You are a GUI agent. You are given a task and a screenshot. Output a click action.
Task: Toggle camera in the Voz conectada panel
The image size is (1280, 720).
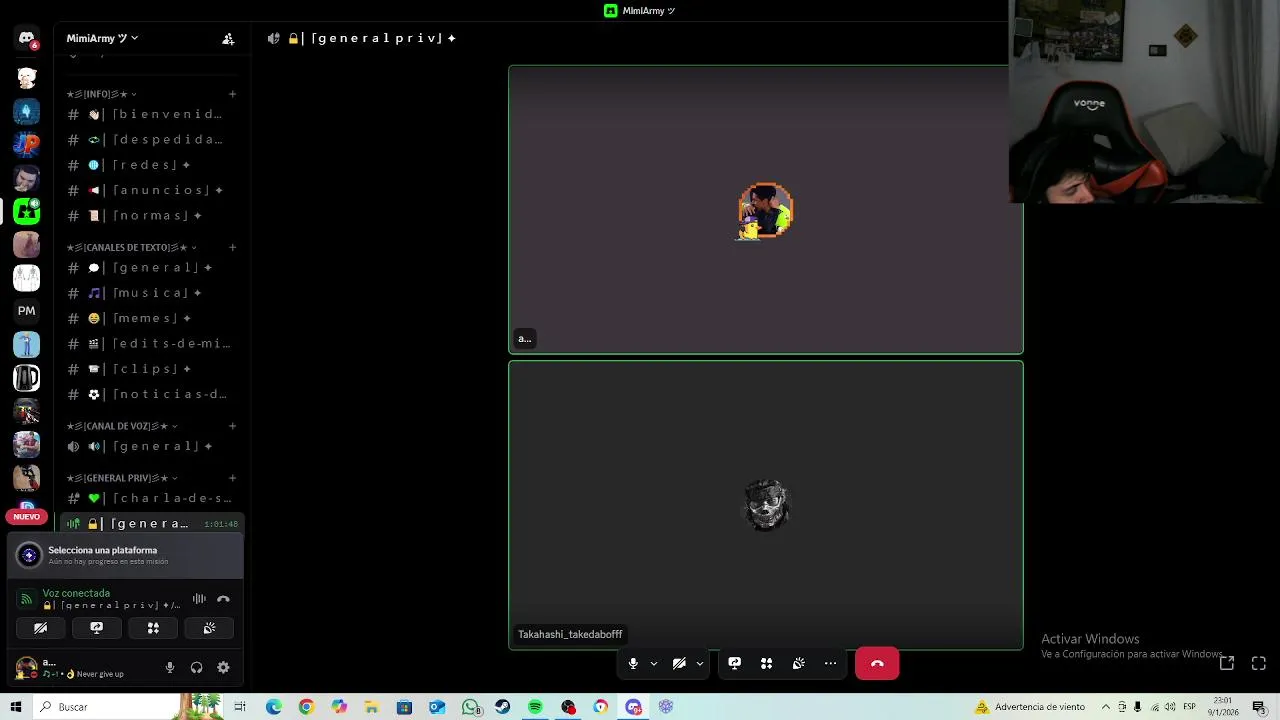pos(40,628)
